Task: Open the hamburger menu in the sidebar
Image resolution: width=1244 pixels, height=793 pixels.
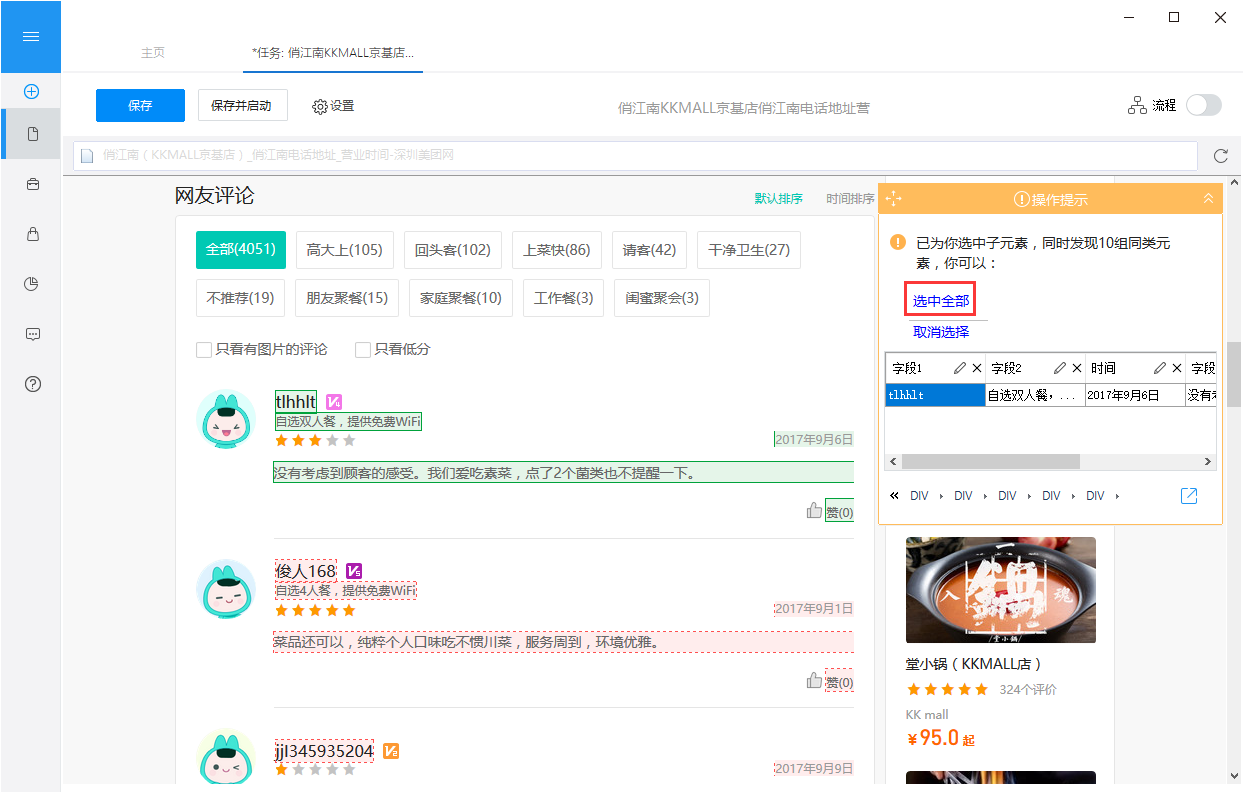Action: [x=31, y=37]
